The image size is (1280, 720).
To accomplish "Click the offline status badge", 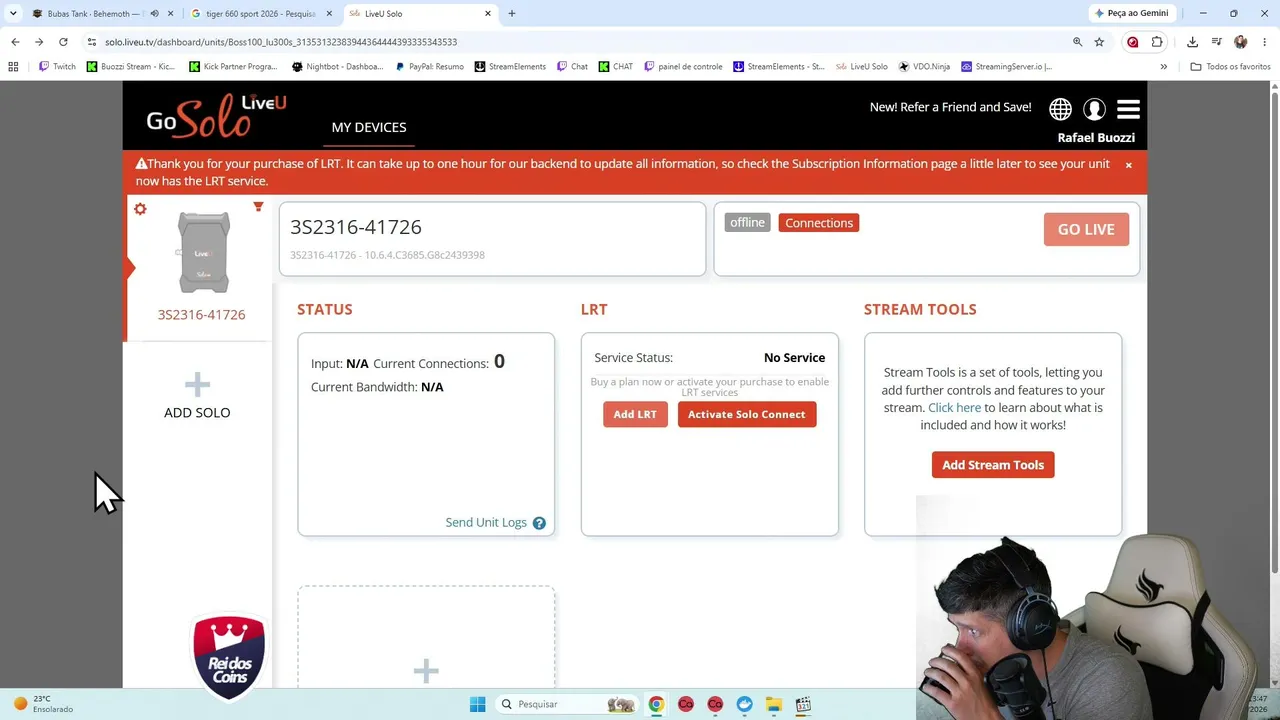I will (747, 223).
